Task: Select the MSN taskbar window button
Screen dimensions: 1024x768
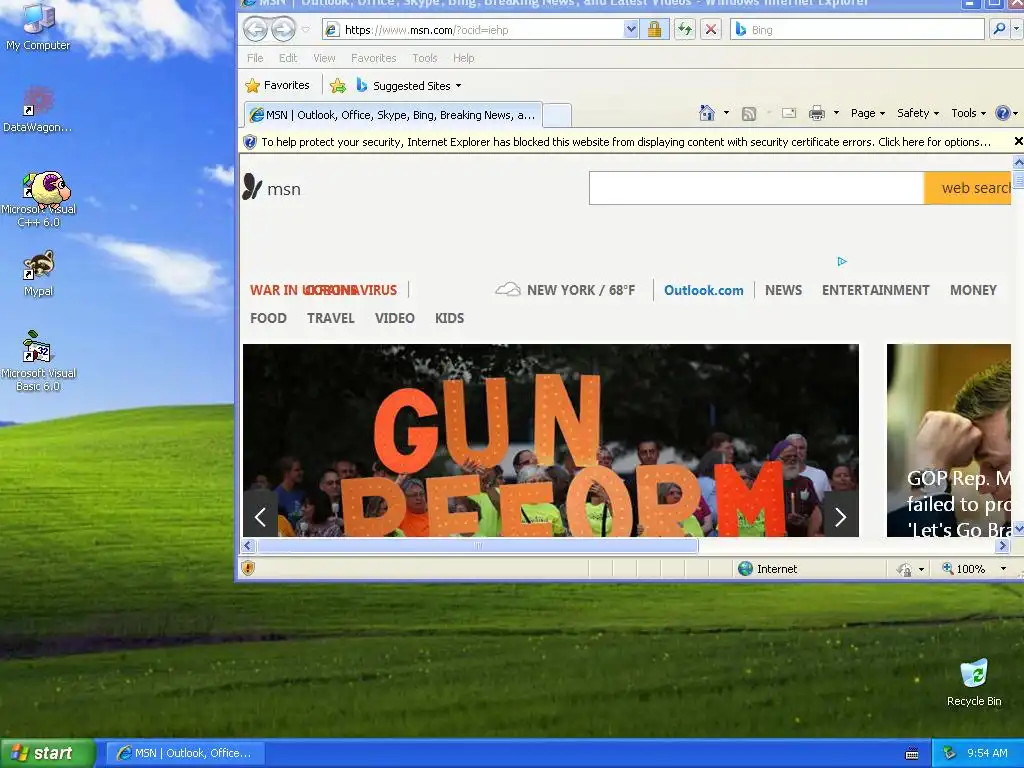Action: [x=185, y=753]
